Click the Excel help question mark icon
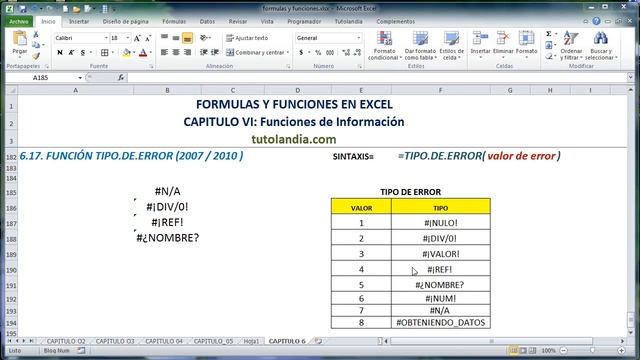Viewport: 640px width, 360px height. point(596,21)
